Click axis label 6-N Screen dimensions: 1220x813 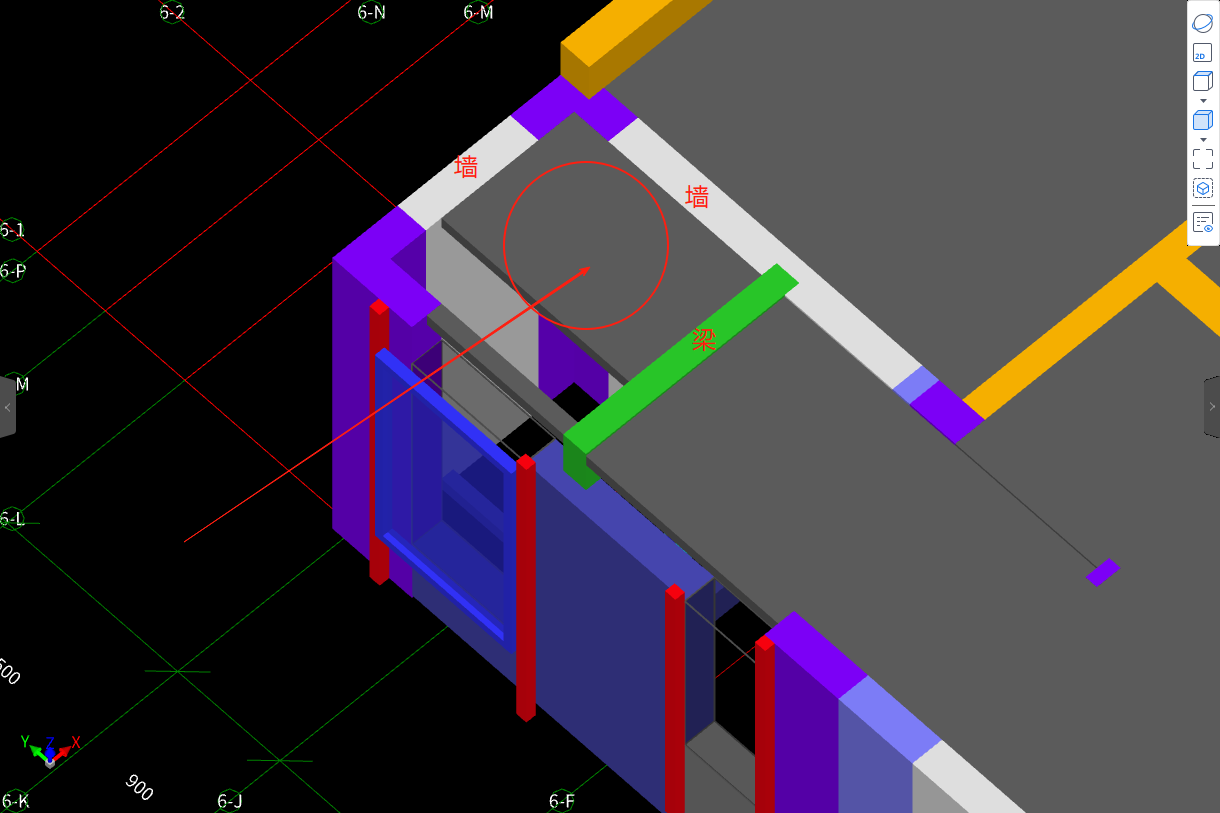371,12
